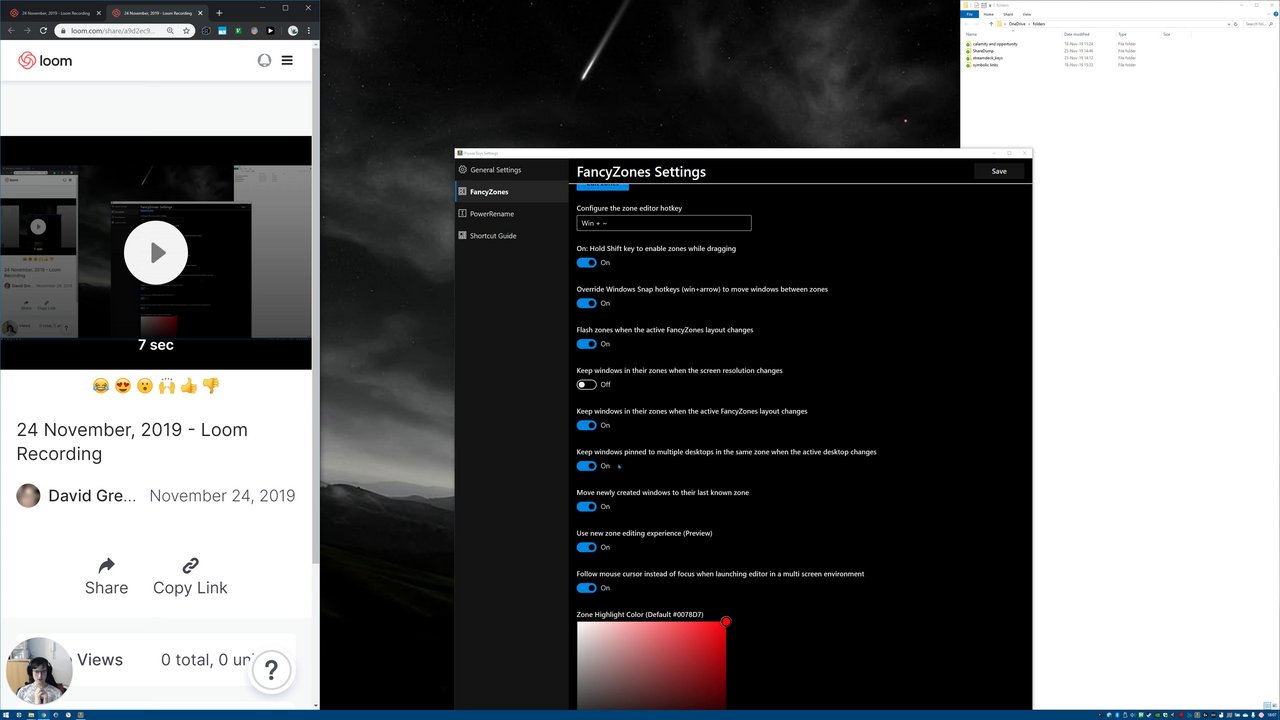This screenshot has height=720, width=1280.
Task: Click the zone editor hotkey field
Action: [x=664, y=223]
